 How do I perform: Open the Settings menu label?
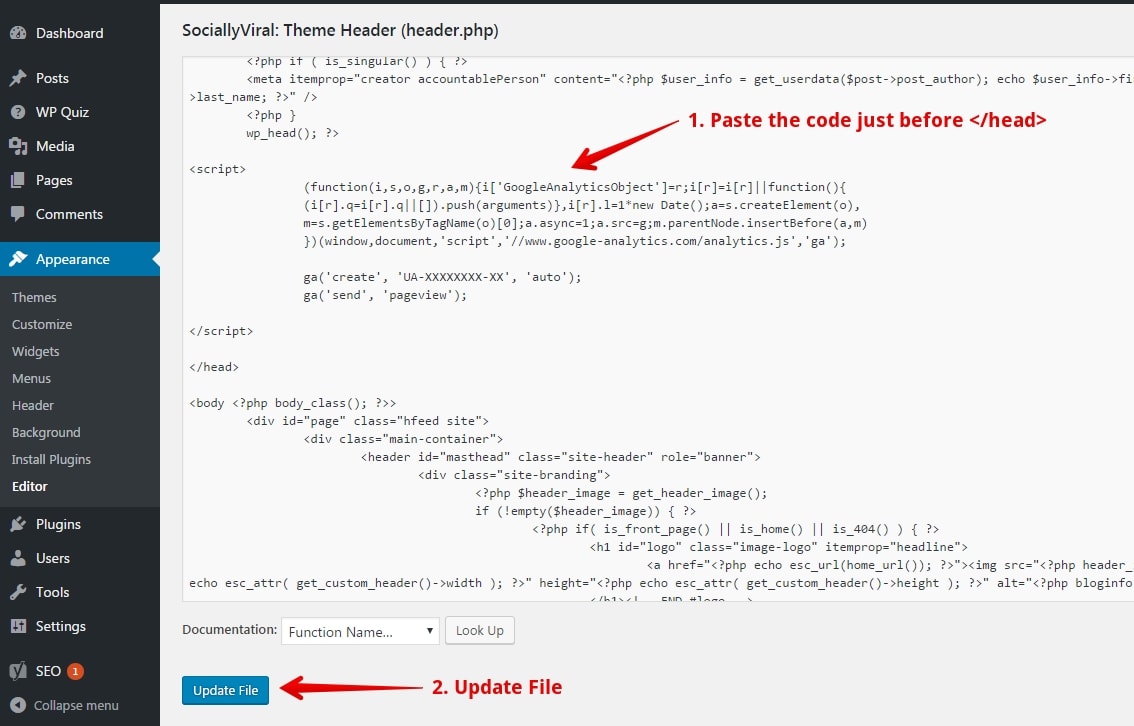coord(61,626)
